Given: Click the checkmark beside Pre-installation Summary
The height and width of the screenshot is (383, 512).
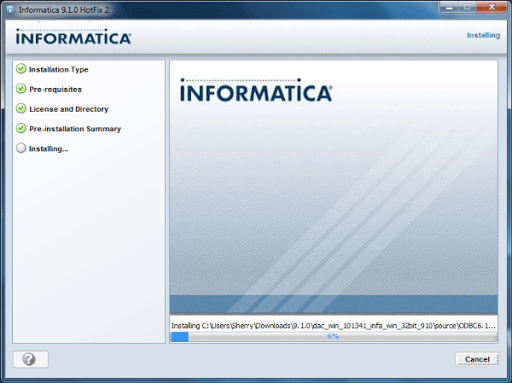Looking at the screenshot, I should 21,128.
